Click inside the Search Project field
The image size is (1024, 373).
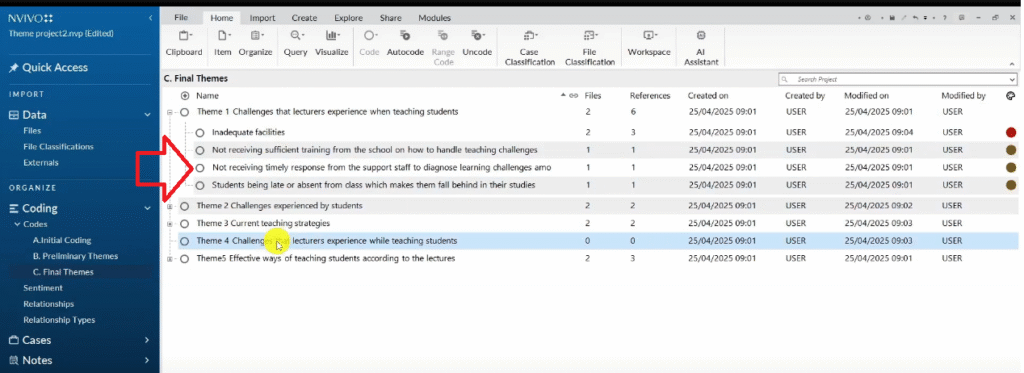click(x=898, y=80)
